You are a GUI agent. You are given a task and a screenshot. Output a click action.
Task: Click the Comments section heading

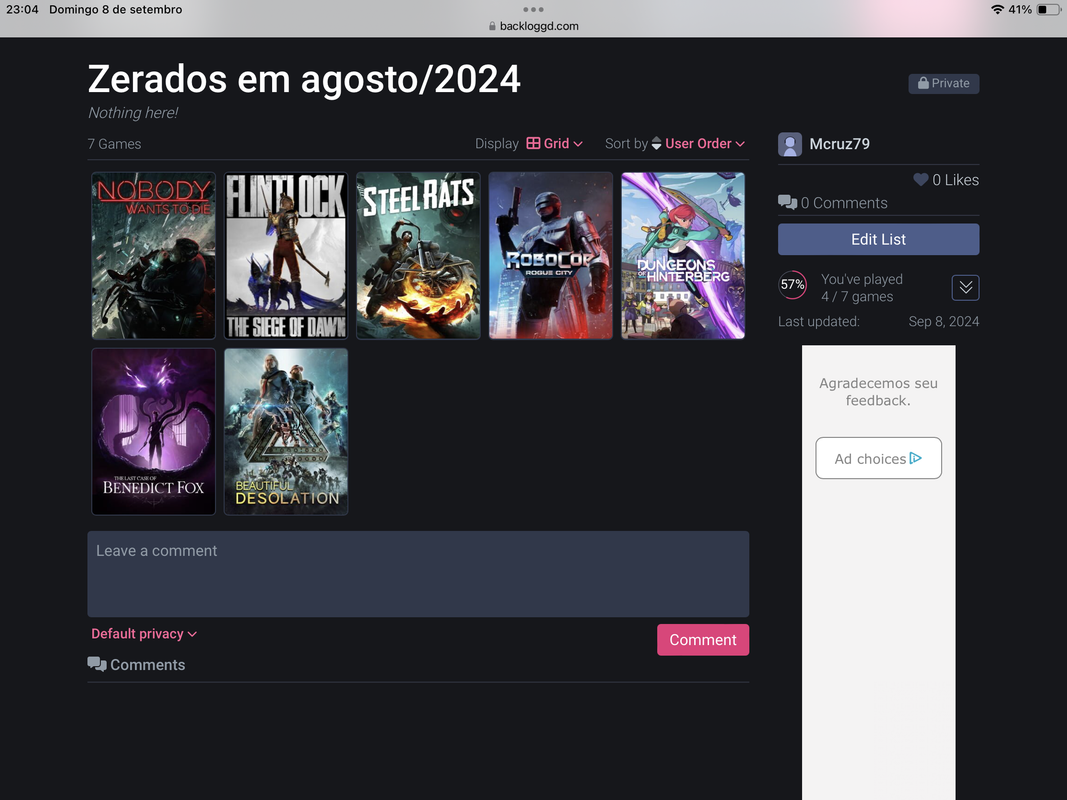click(x=148, y=665)
